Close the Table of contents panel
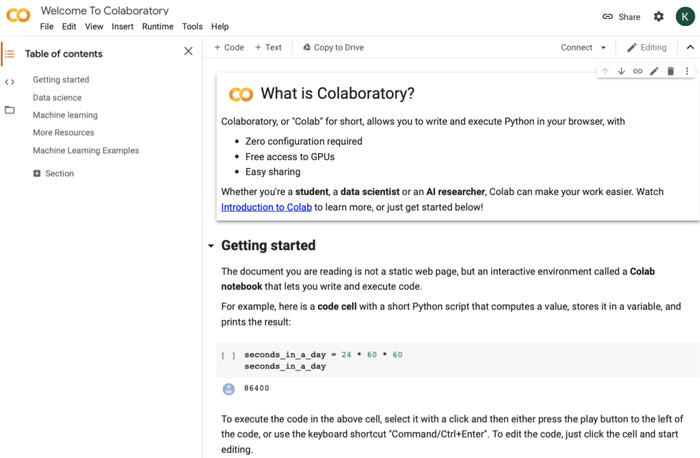Image resolution: width=700 pixels, height=458 pixels. click(x=188, y=51)
